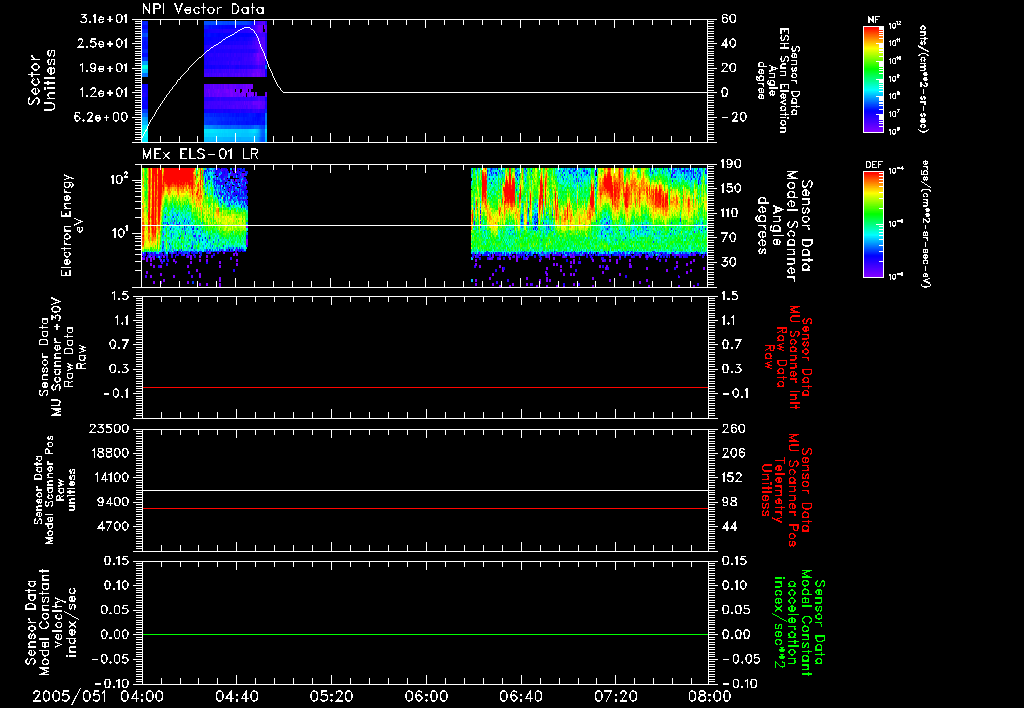Click the ergs/(cm**2-sr-sec-eV) unit label
The height and width of the screenshot is (708, 1024).
(926, 224)
